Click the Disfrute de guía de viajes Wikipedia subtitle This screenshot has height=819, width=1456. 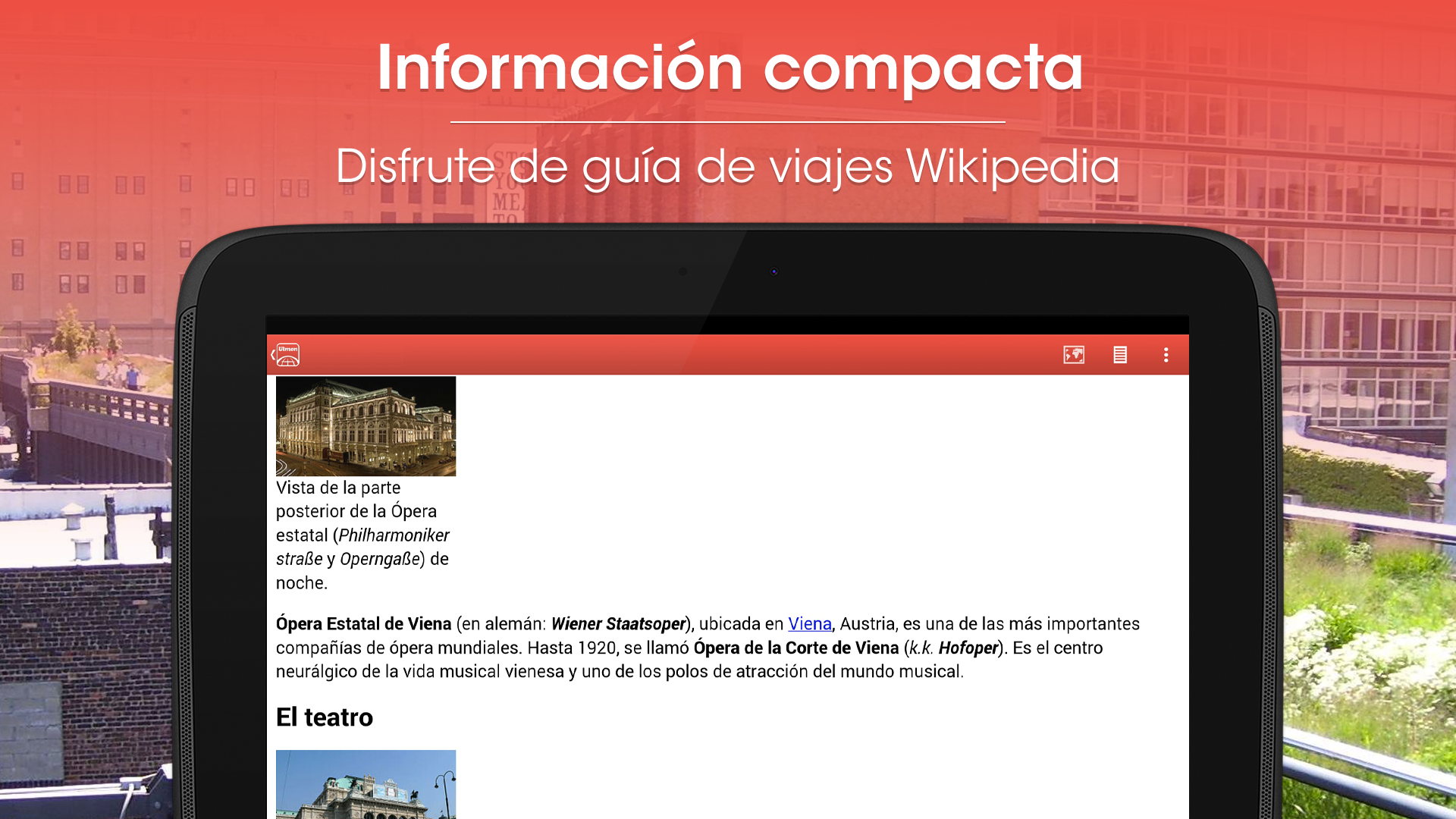[x=728, y=167]
